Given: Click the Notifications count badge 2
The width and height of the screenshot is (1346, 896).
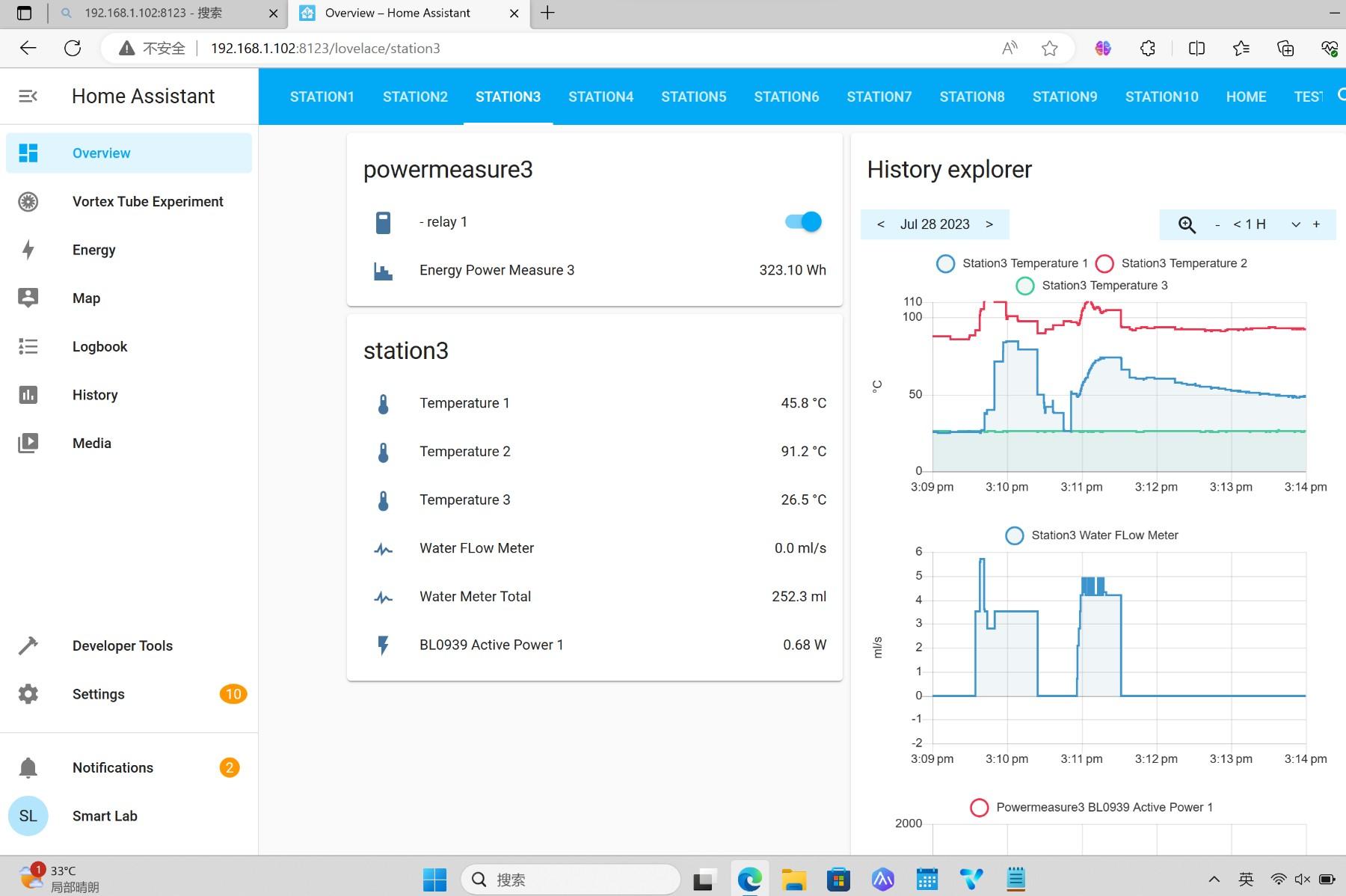Looking at the screenshot, I should pos(230,767).
